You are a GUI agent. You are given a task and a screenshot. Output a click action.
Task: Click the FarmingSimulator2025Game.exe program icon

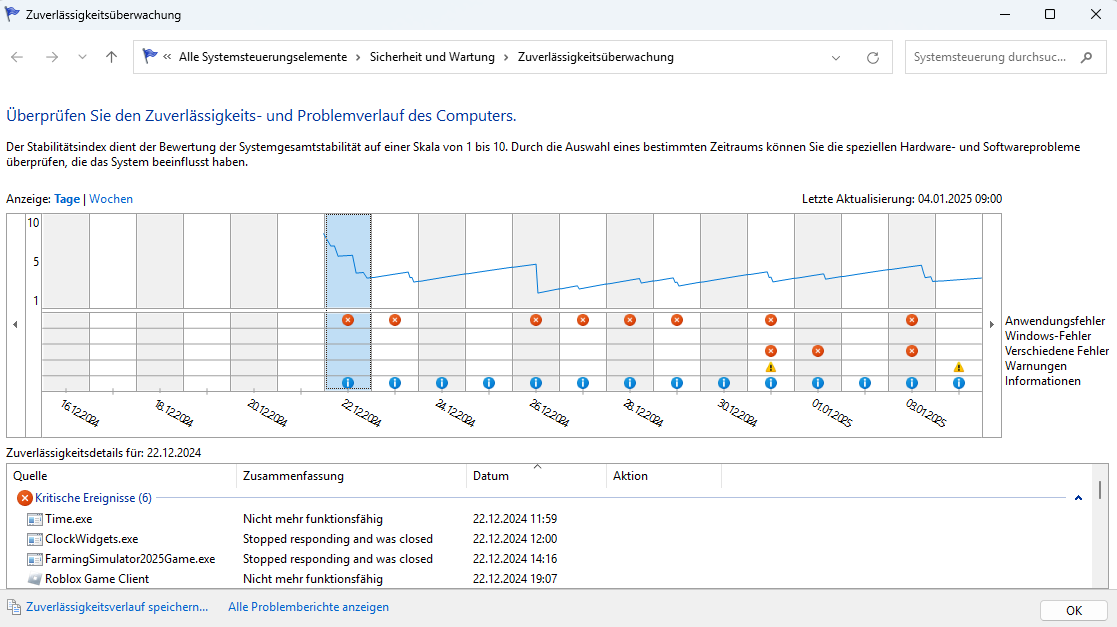pyautogui.click(x=35, y=559)
